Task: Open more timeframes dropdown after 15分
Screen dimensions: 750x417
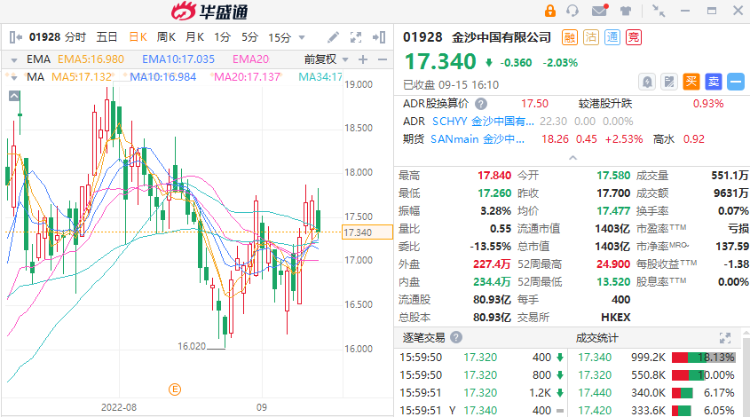Action: (x=301, y=37)
